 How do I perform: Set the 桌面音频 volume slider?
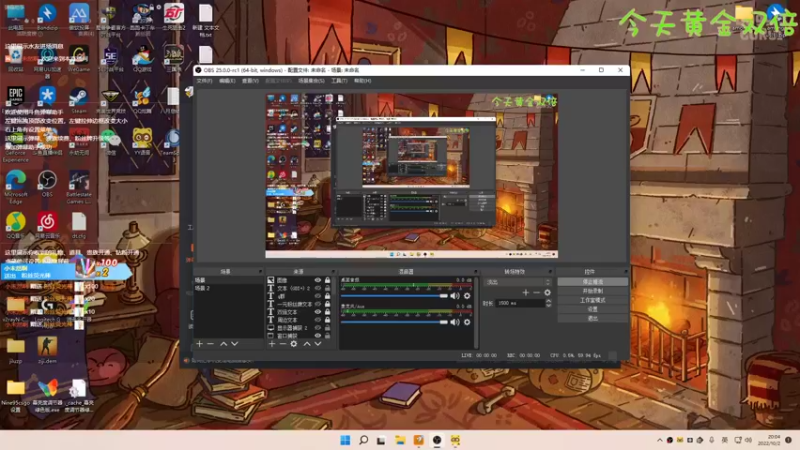click(x=394, y=296)
